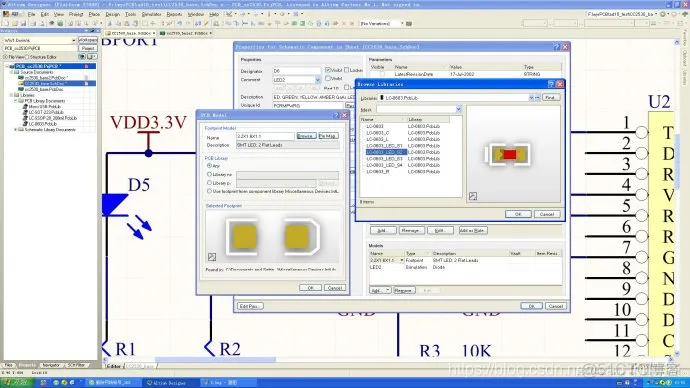Image resolution: width=690 pixels, height=388 pixels.
Task: Open the Mask dropdown in Browse Libraries
Action: pos(459,109)
